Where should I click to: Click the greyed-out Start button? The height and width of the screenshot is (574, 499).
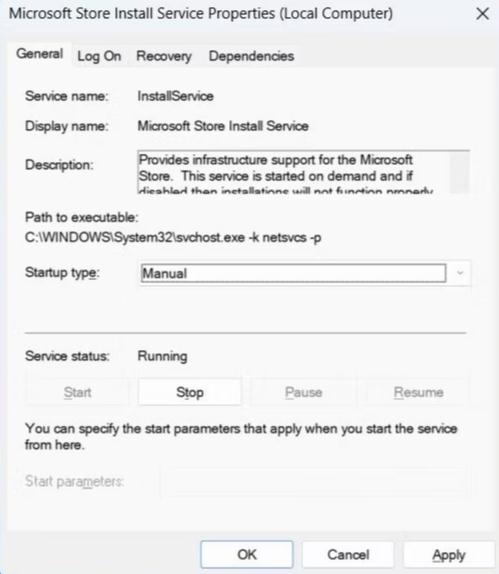tap(77, 392)
